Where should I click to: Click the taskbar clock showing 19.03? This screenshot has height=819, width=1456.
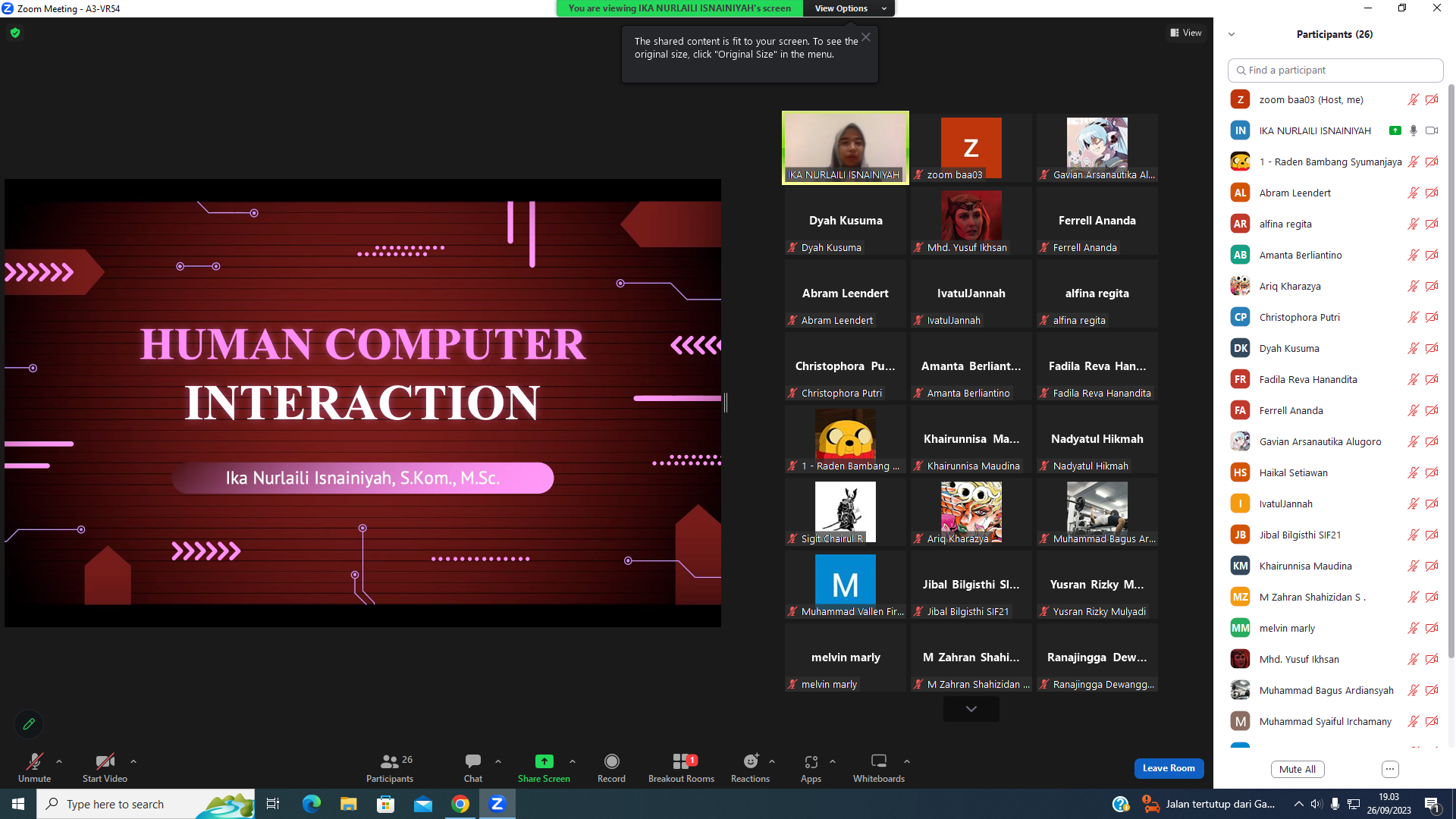point(1389,804)
